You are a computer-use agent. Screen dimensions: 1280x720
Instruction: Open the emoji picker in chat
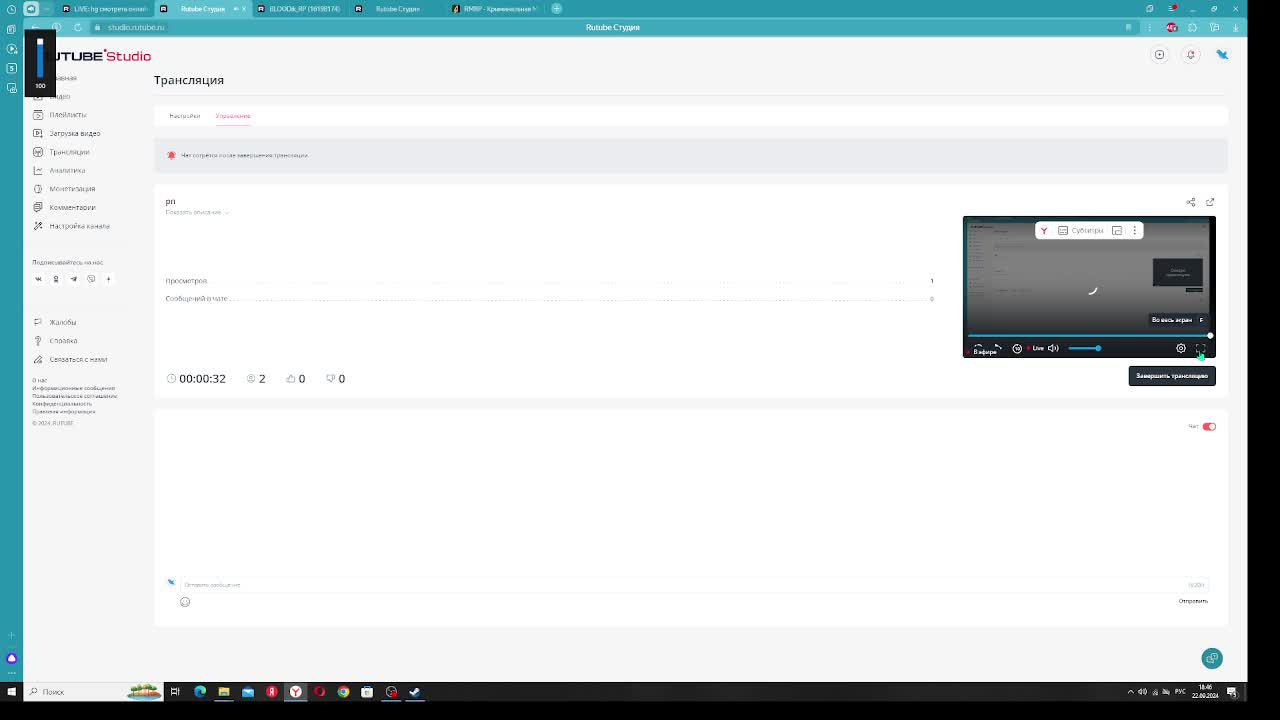tap(185, 602)
